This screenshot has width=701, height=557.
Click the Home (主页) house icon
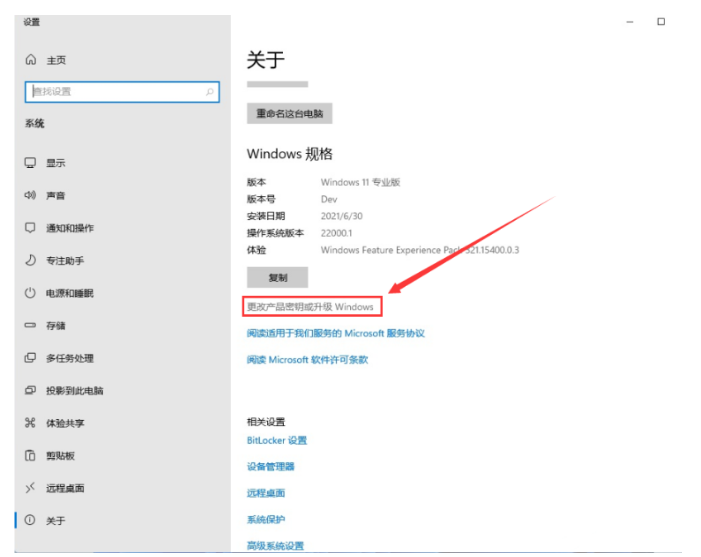[30, 61]
